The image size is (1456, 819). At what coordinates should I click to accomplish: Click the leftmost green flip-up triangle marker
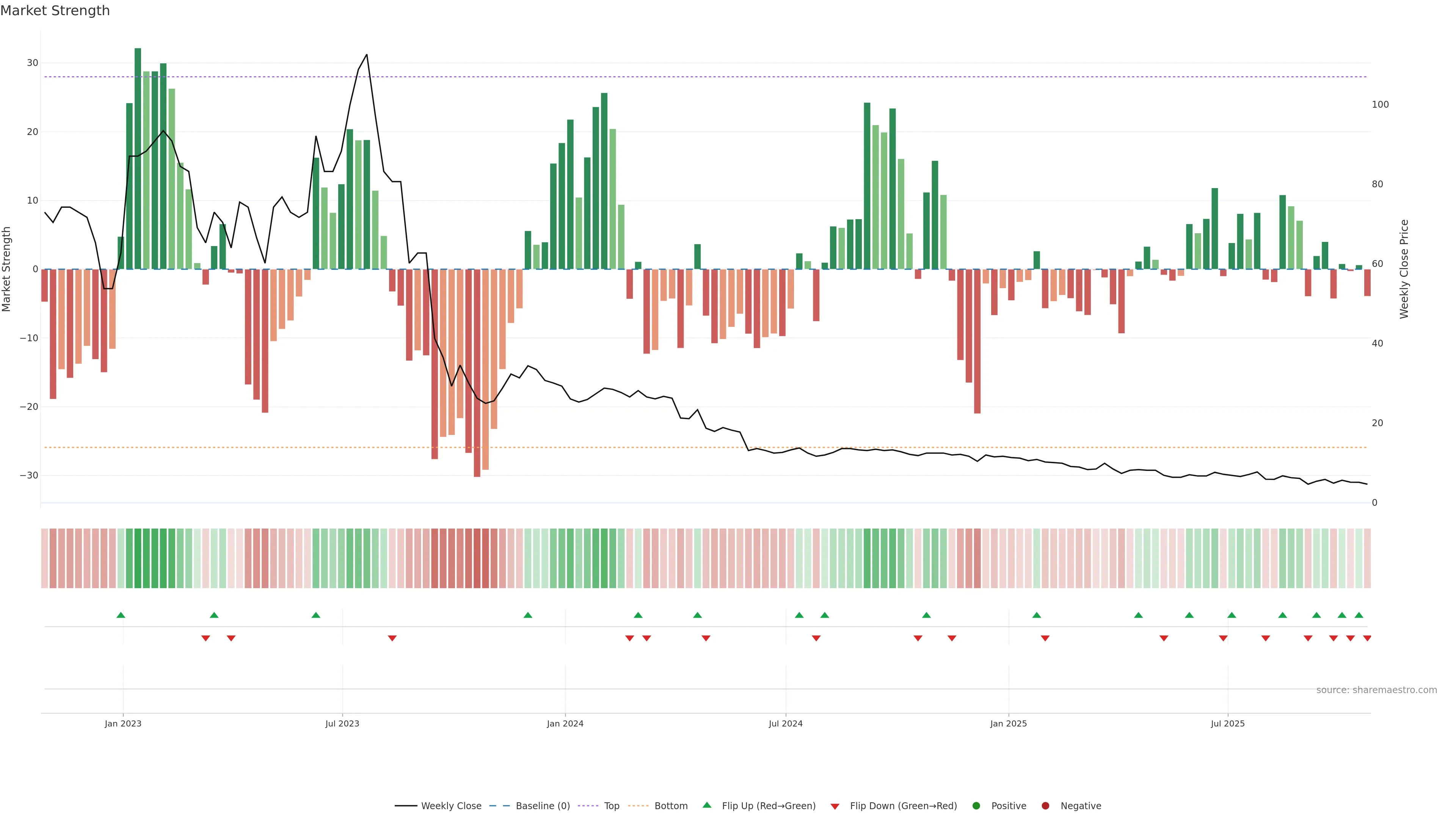(x=121, y=615)
